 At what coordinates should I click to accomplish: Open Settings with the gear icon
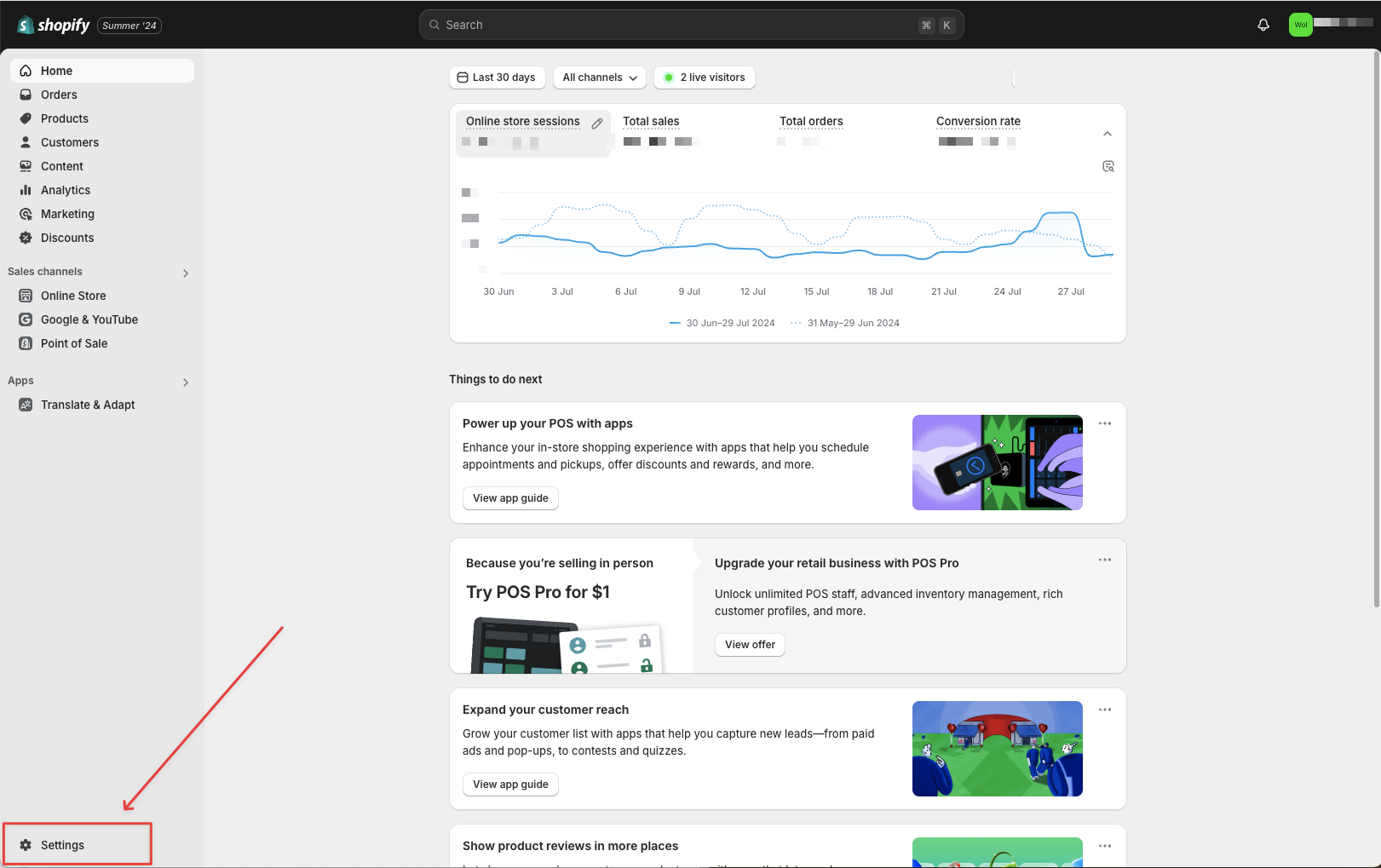pyautogui.click(x=26, y=845)
